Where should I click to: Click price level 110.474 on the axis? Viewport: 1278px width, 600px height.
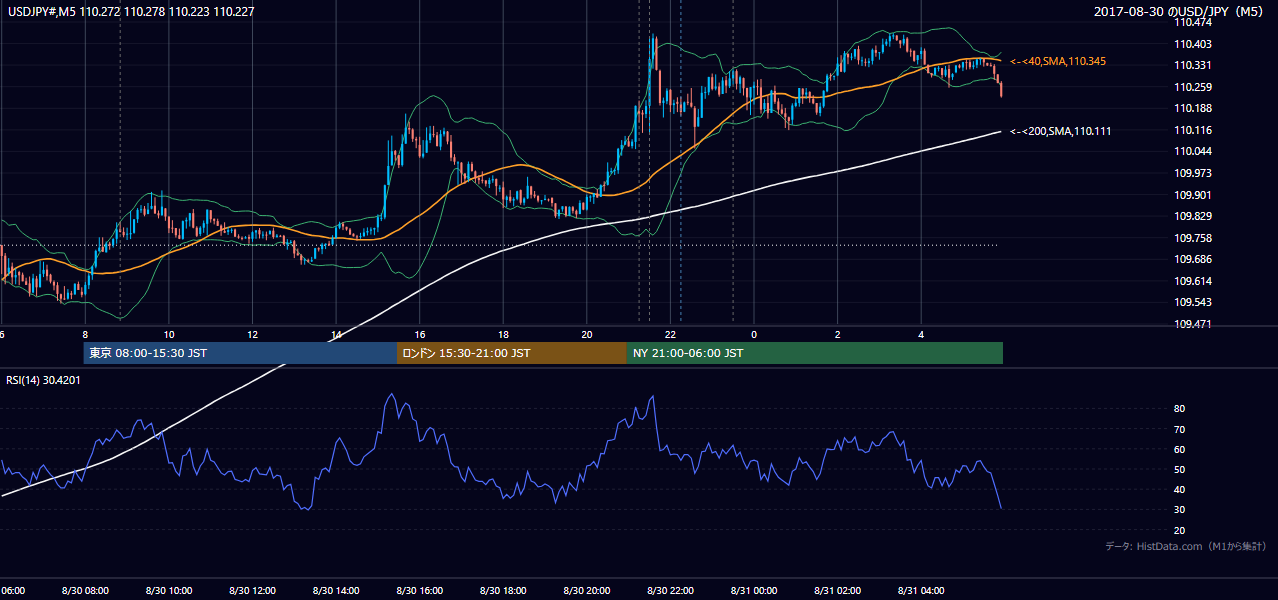point(1192,21)
